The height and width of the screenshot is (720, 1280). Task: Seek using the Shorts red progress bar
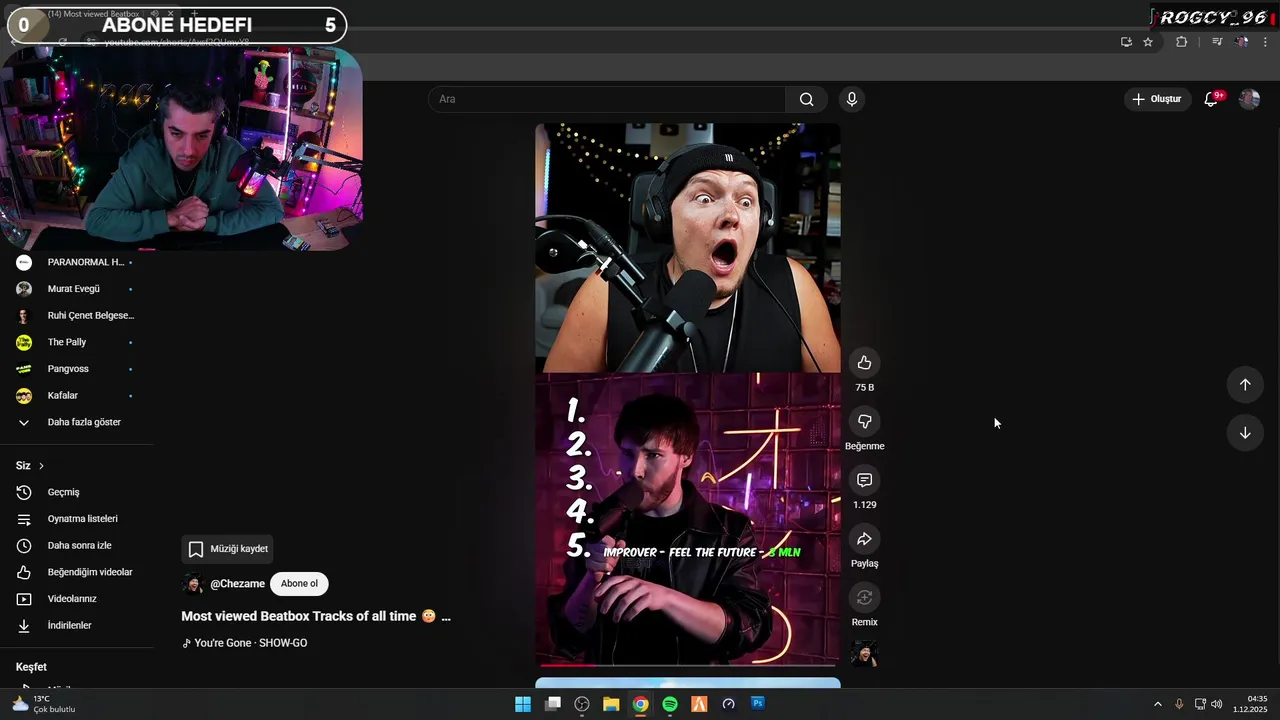[x=688, y=664]
